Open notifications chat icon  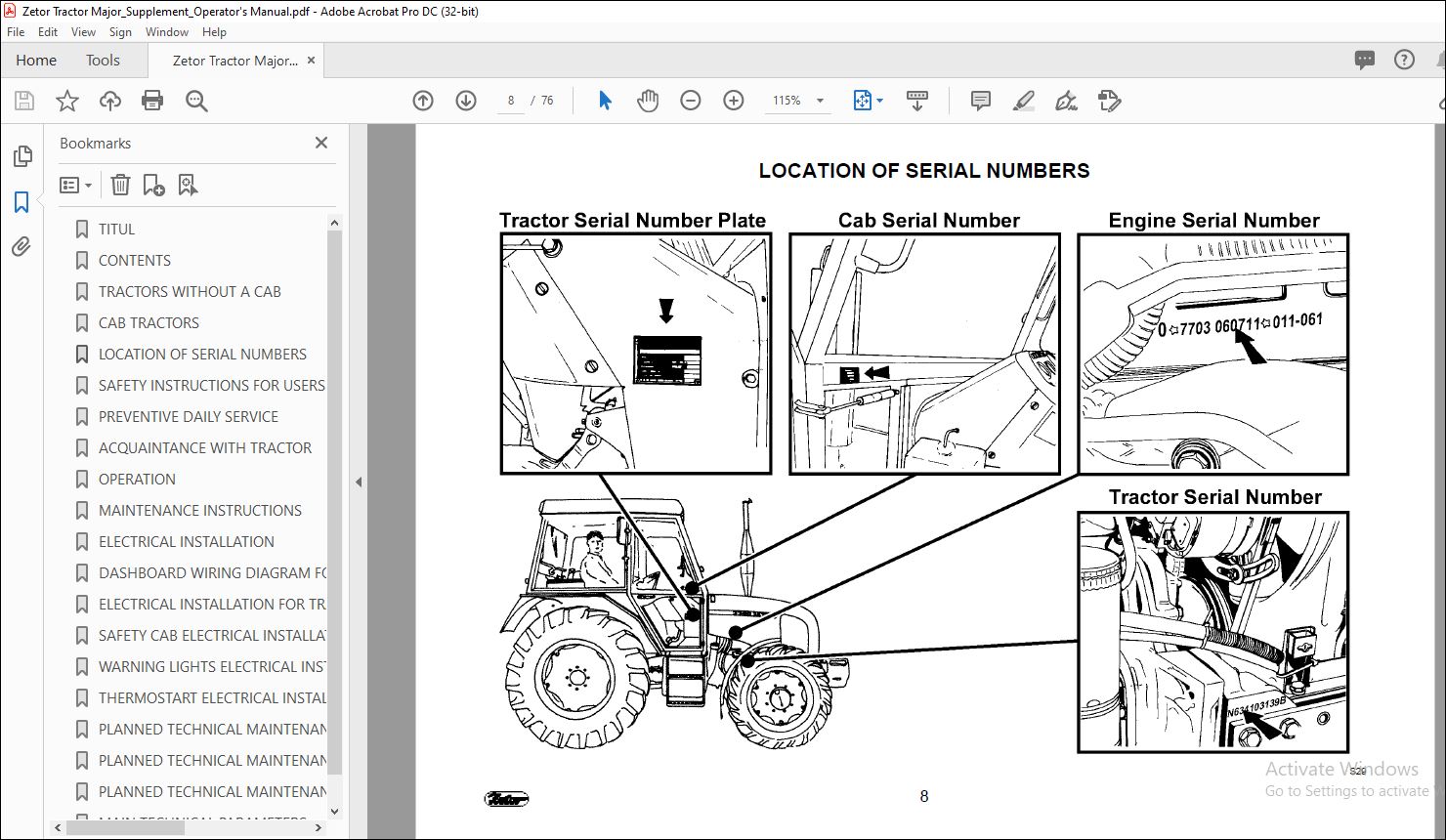[x=1365, y=60]
